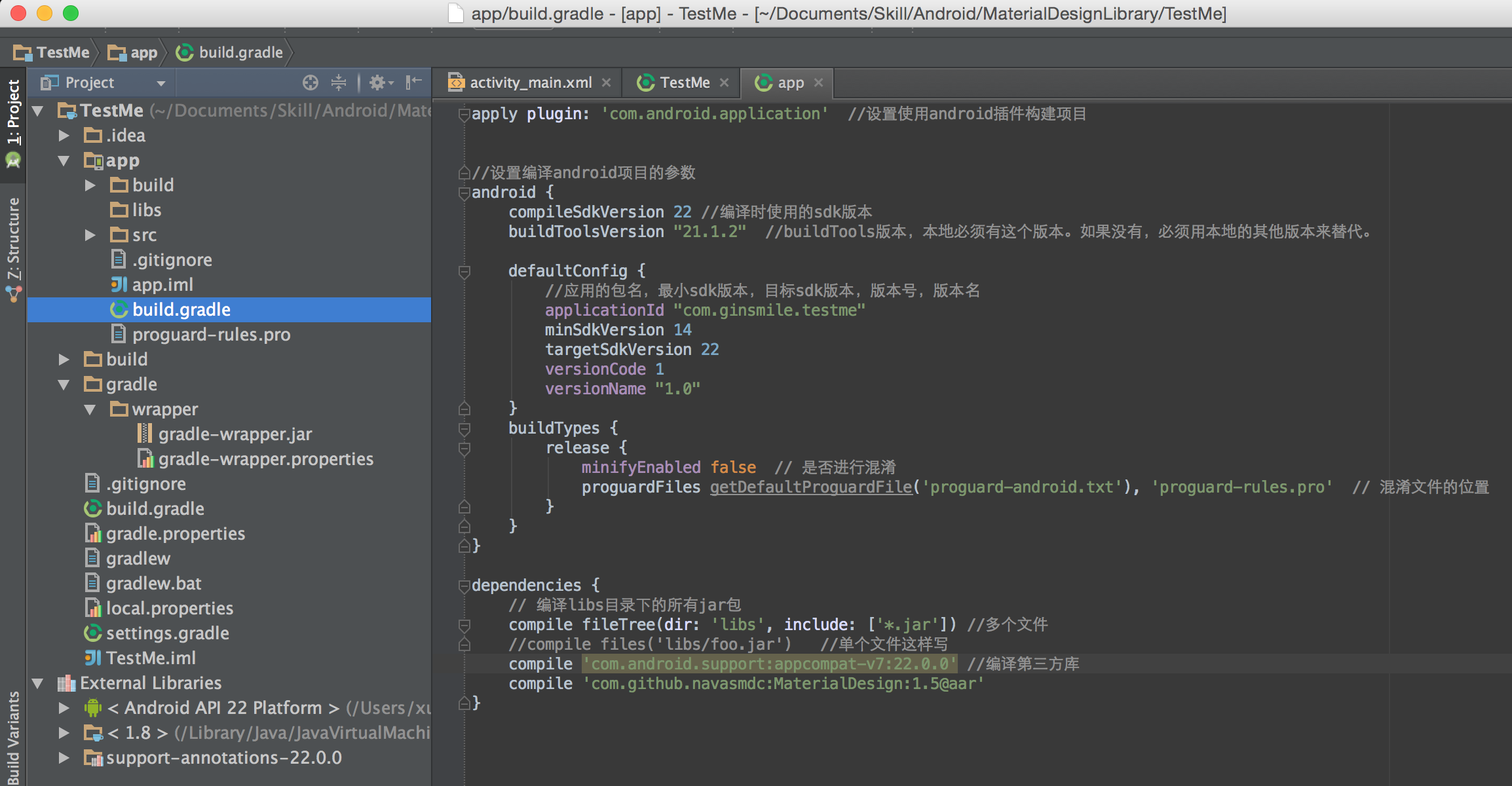
Task: Click the minifyEnabled false value
Action: pyautogui.click(x=733, y=468)
